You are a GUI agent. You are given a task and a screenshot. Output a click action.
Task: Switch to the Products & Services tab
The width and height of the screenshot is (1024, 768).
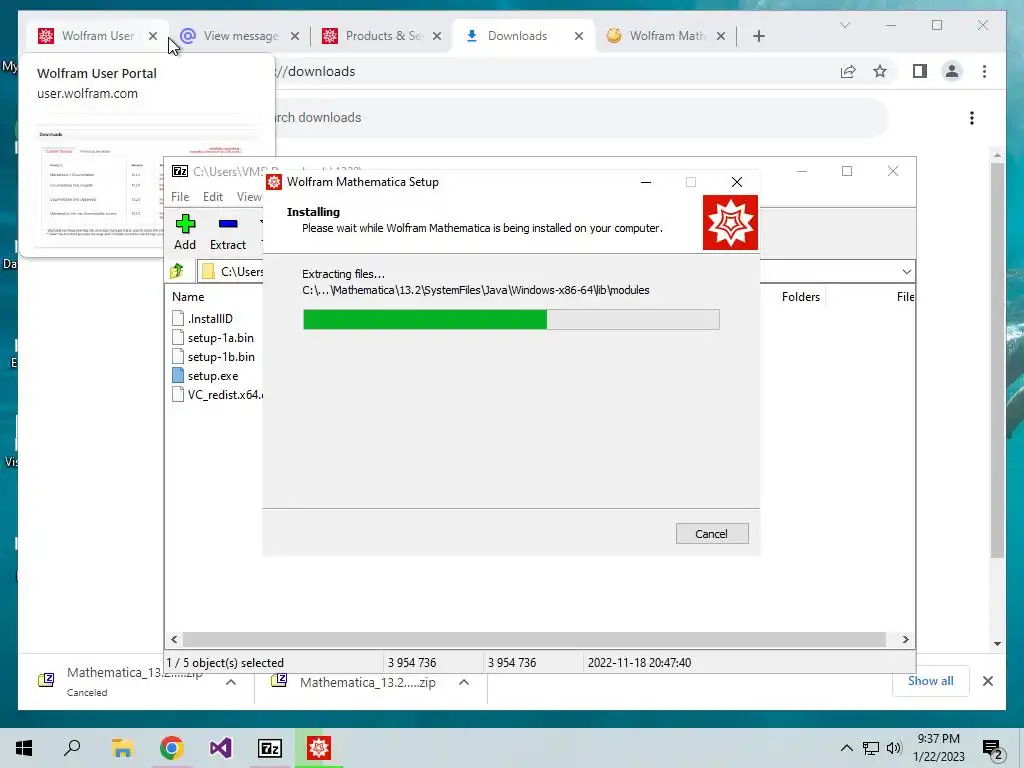382,36
